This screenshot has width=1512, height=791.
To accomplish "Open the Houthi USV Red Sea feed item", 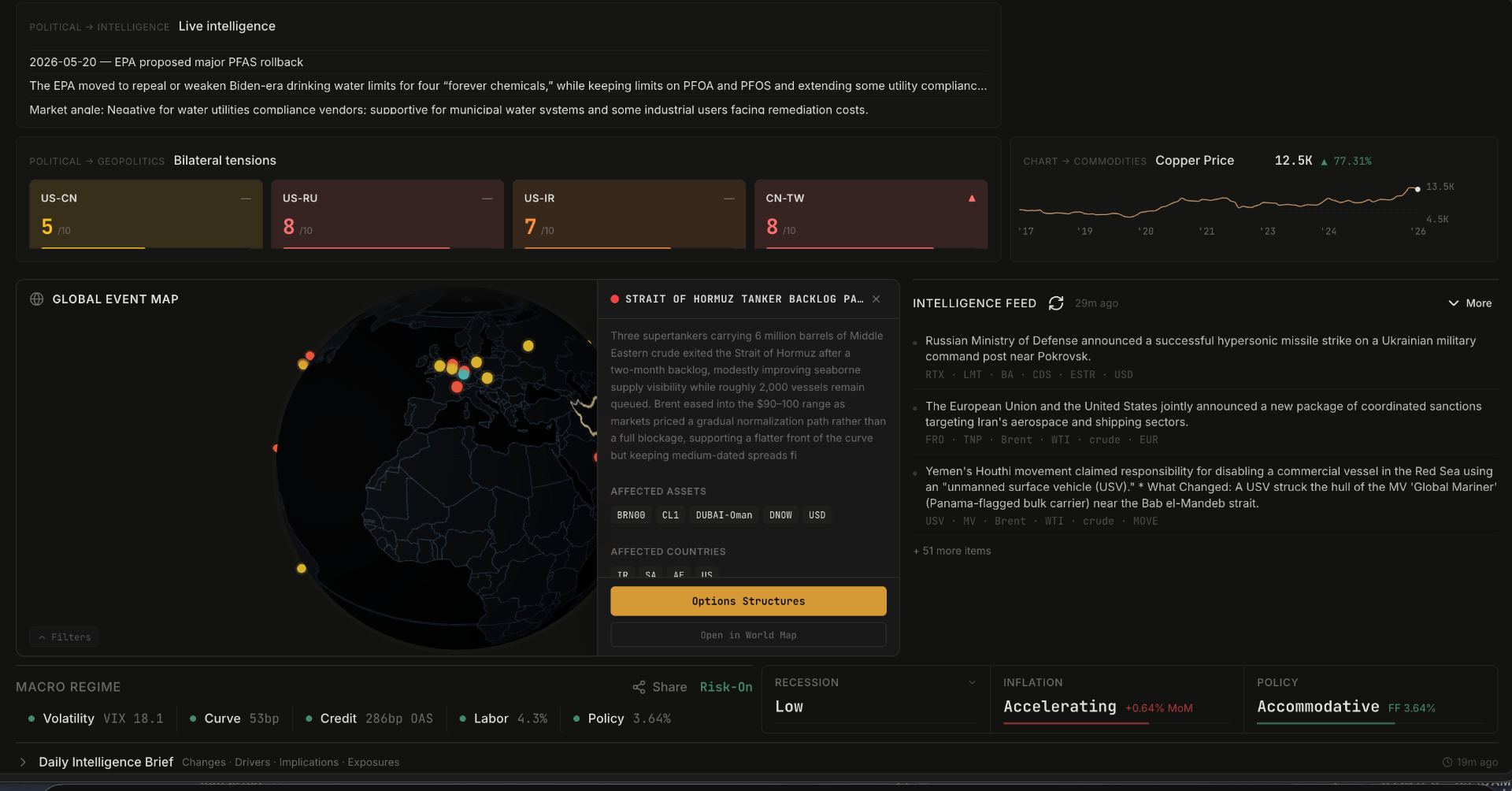I will click(x=1205, y=496).
